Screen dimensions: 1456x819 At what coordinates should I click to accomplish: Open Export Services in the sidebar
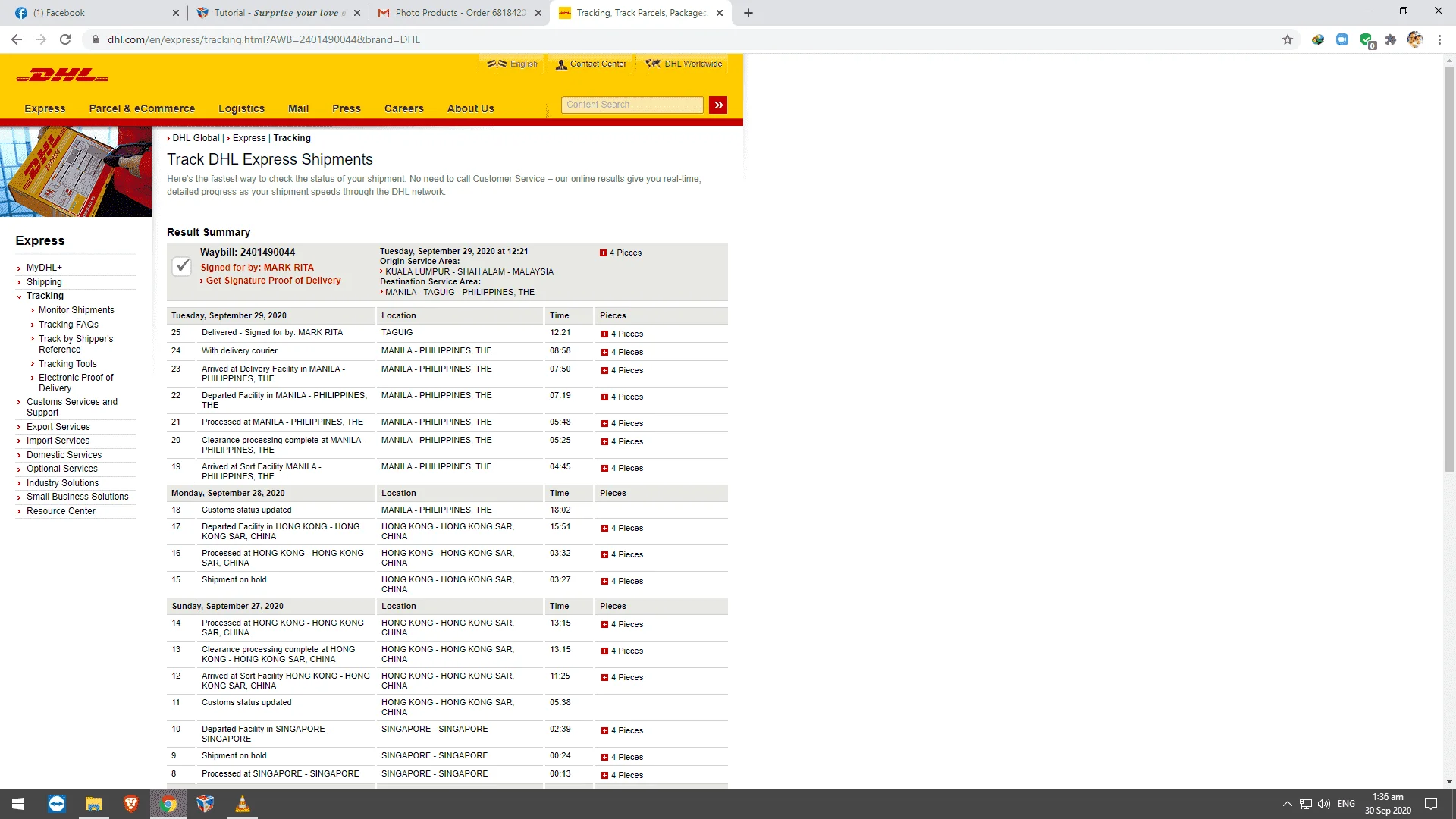click(x=58, y=427)
